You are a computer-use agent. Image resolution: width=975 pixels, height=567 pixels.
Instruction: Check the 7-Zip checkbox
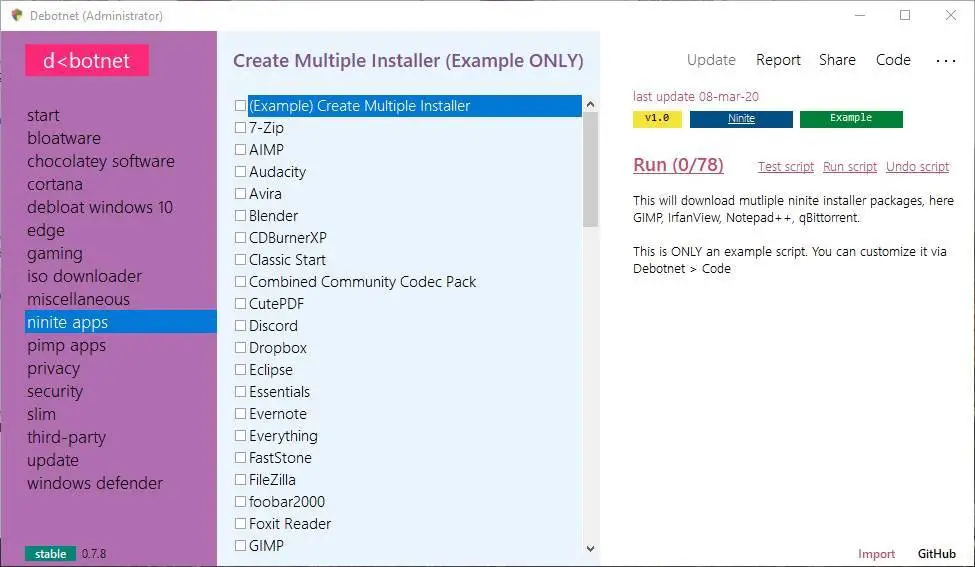click(240, 127)
